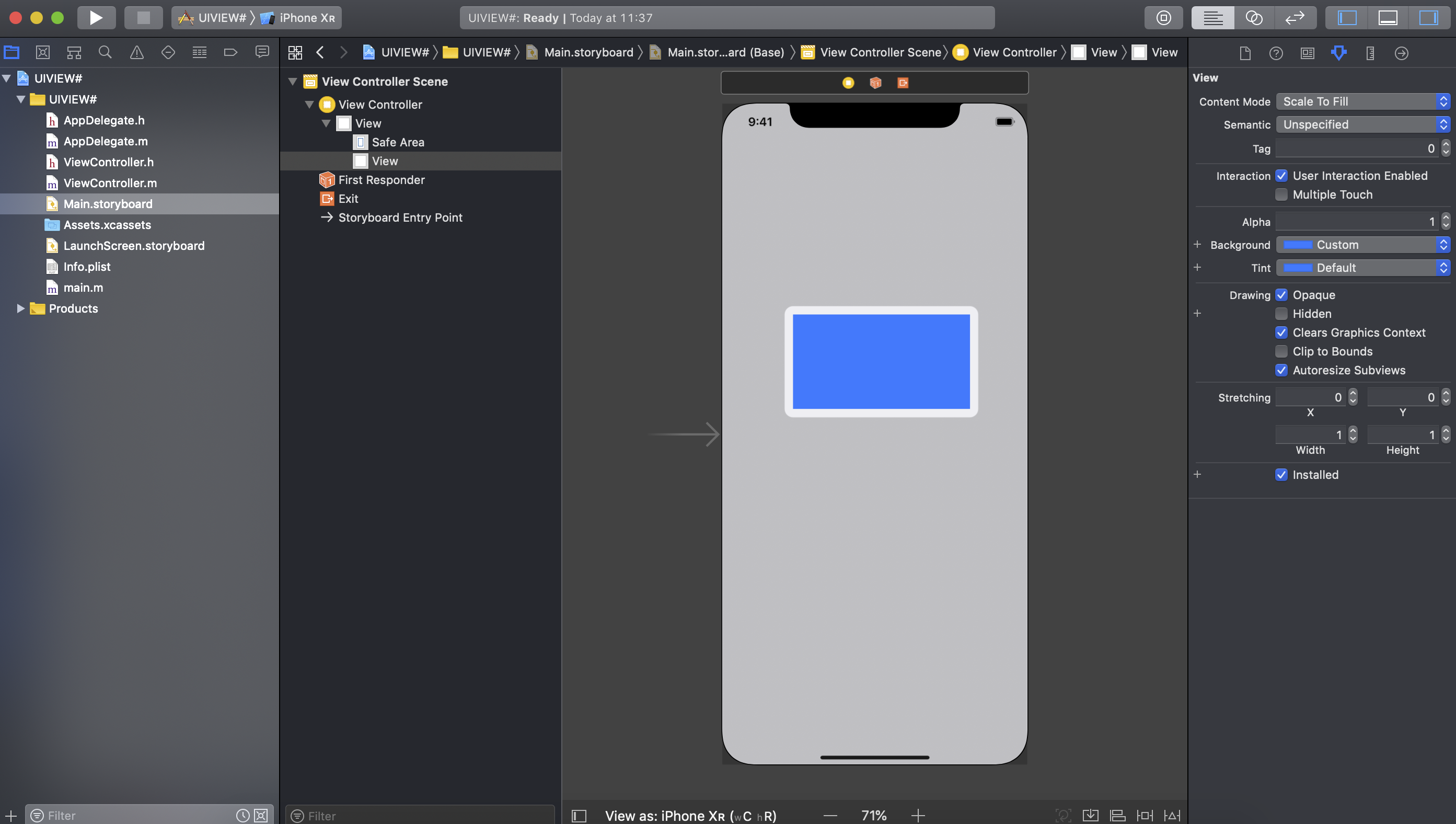The width and height of the screenshot is (1456, 824).
Task: Collapse the View Controller outline item
Action: 309,105
